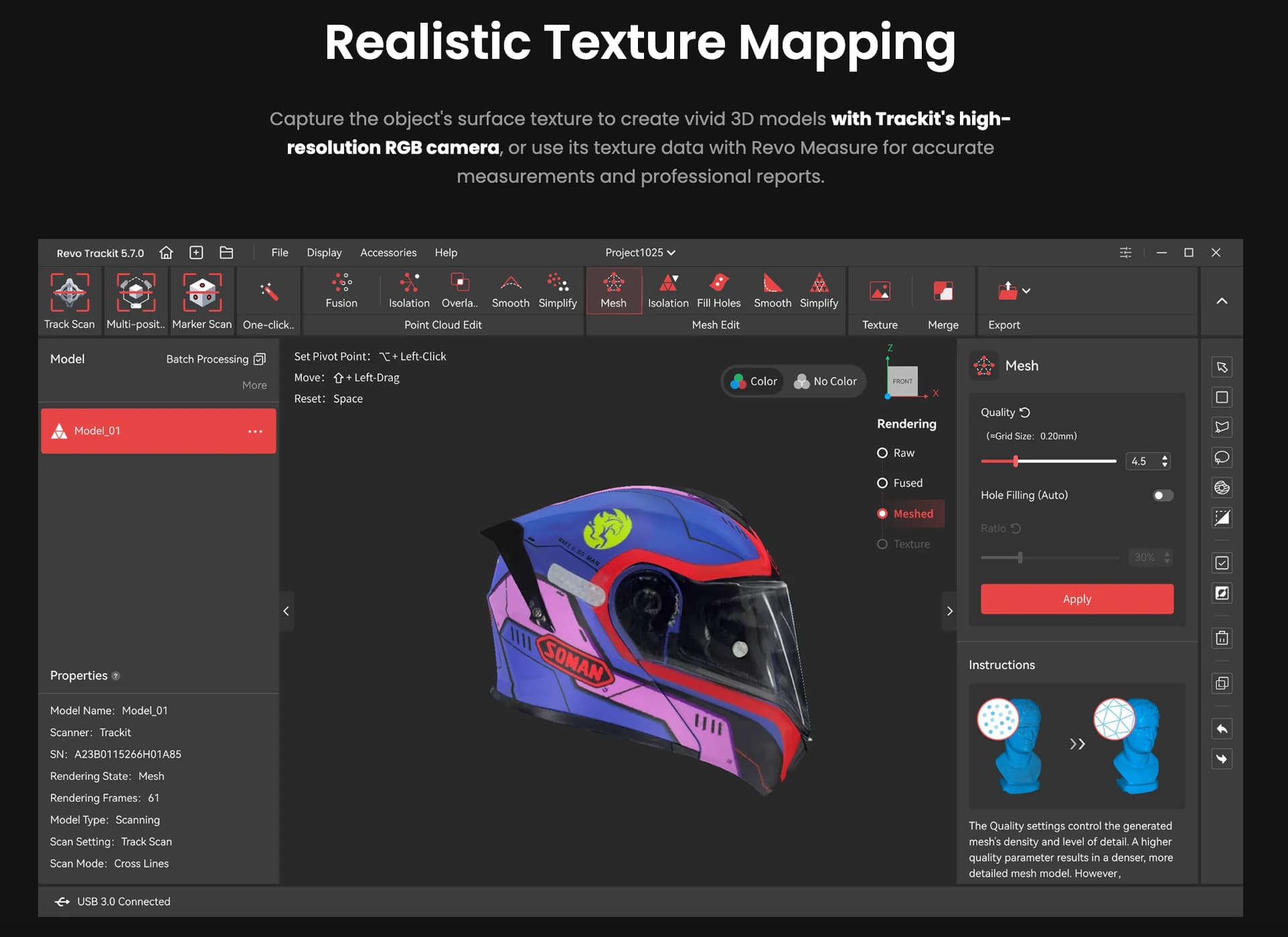Click the Quality value stepper arrows
Screen dimensions: 1288x937
click(x=1165, y=461)
